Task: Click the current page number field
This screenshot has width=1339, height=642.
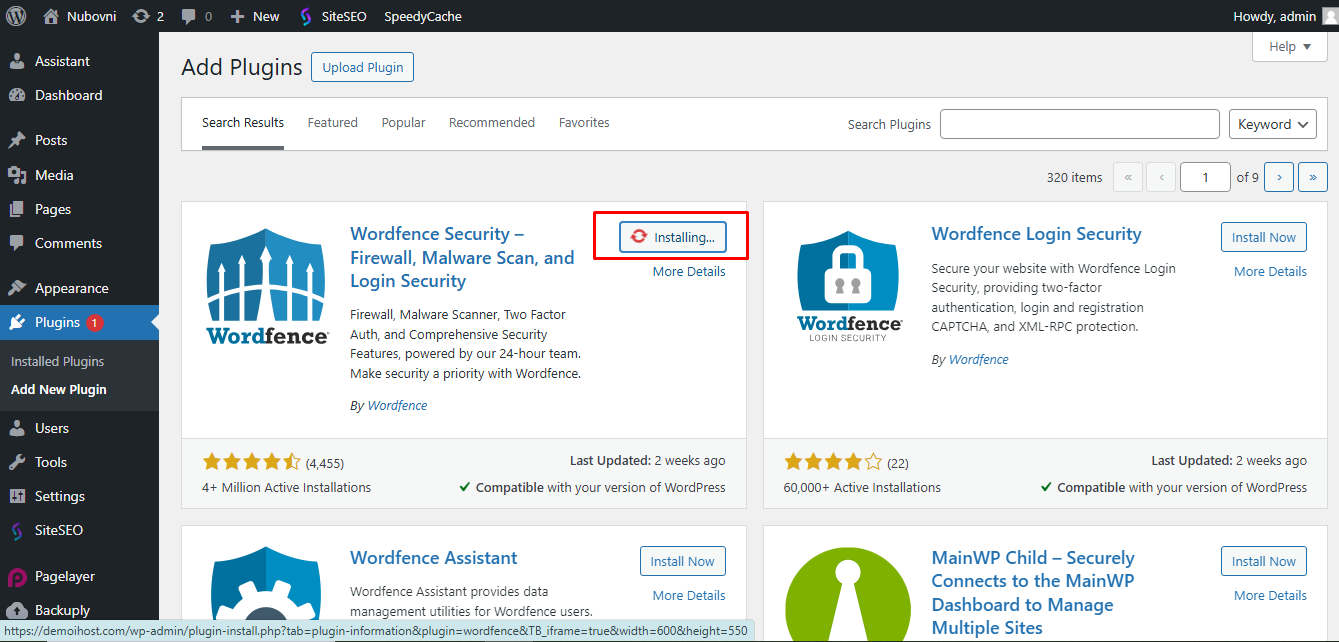Action: [1205, 177]
